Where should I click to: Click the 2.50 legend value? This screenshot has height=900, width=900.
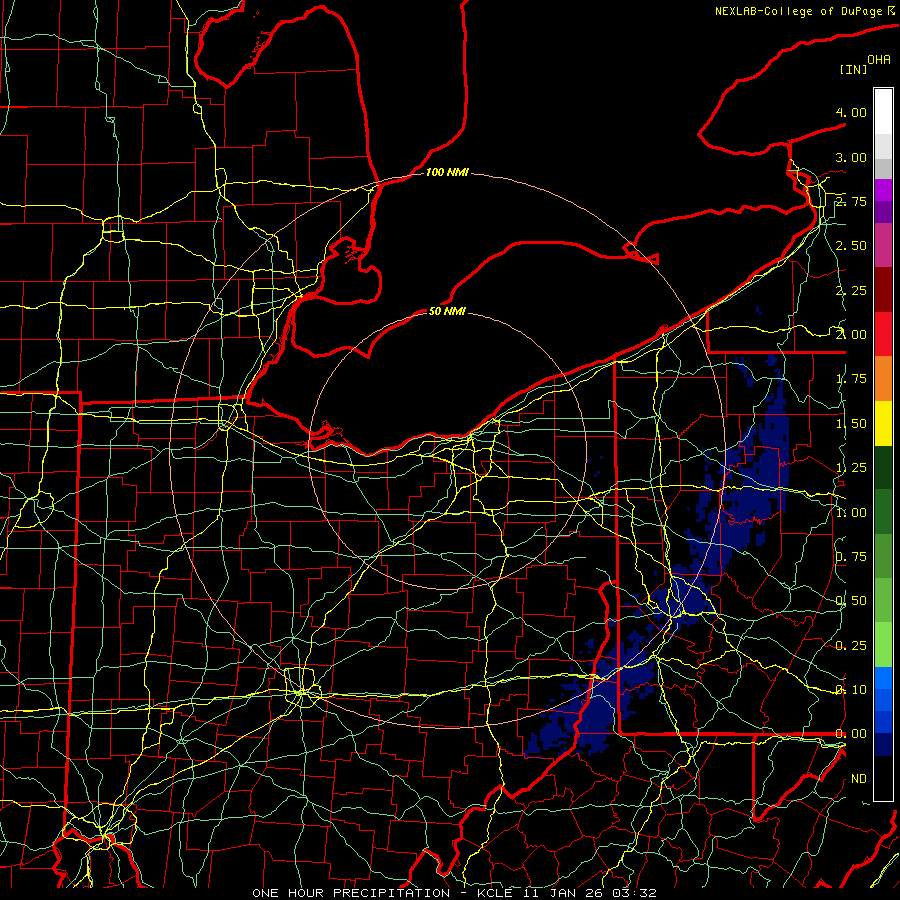tap(851, 246)
